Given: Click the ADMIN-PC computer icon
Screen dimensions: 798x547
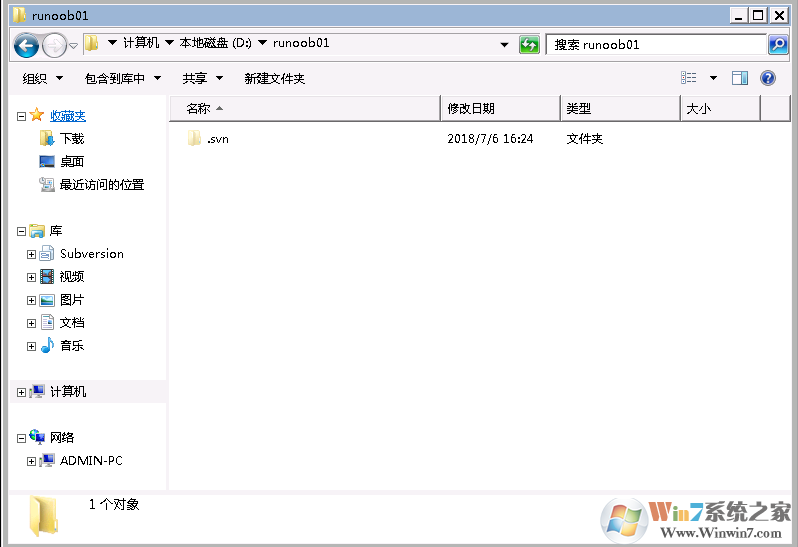Looking at the screenshot, I should tap(47, 460).
